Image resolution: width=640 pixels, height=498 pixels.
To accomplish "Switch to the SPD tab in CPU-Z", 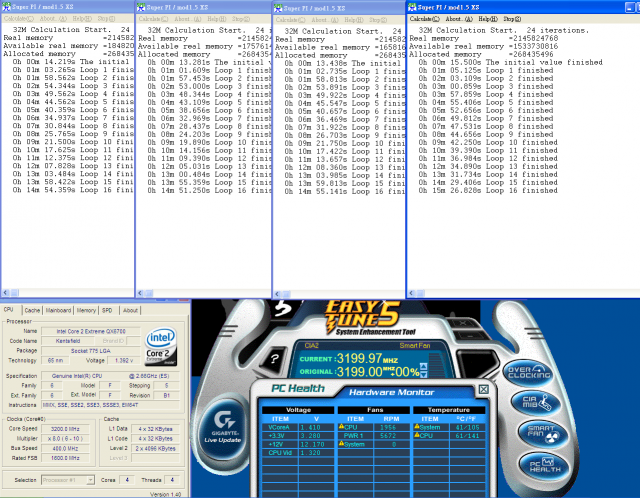I will pos(107,310).
